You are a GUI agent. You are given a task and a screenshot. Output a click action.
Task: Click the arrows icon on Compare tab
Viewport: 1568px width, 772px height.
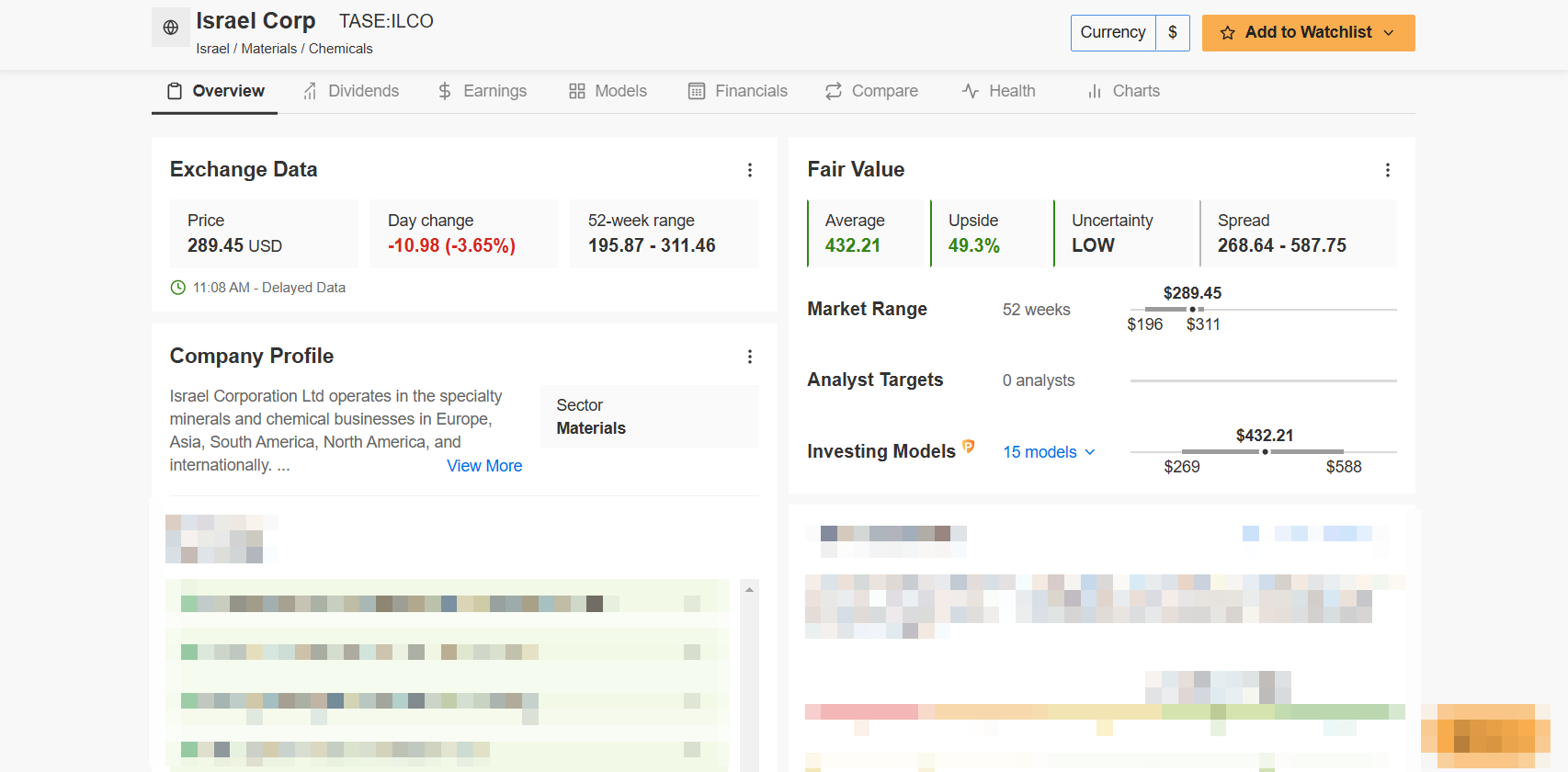[834, 91]
